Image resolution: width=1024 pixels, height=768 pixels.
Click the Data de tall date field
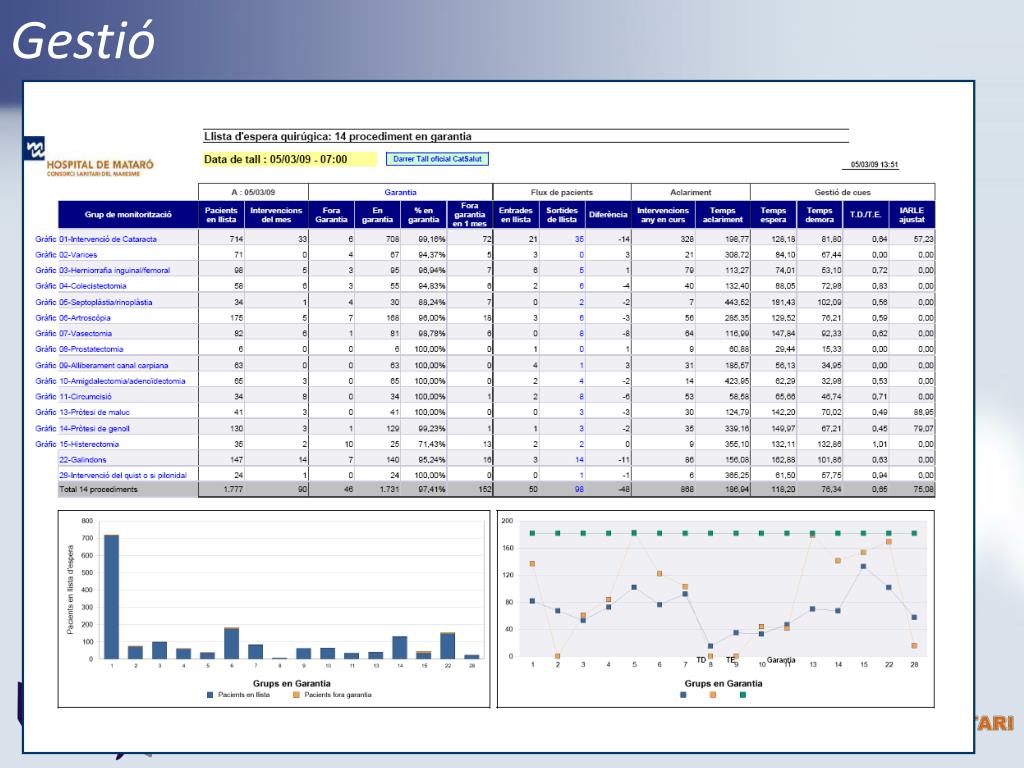(x=289, y=159)
